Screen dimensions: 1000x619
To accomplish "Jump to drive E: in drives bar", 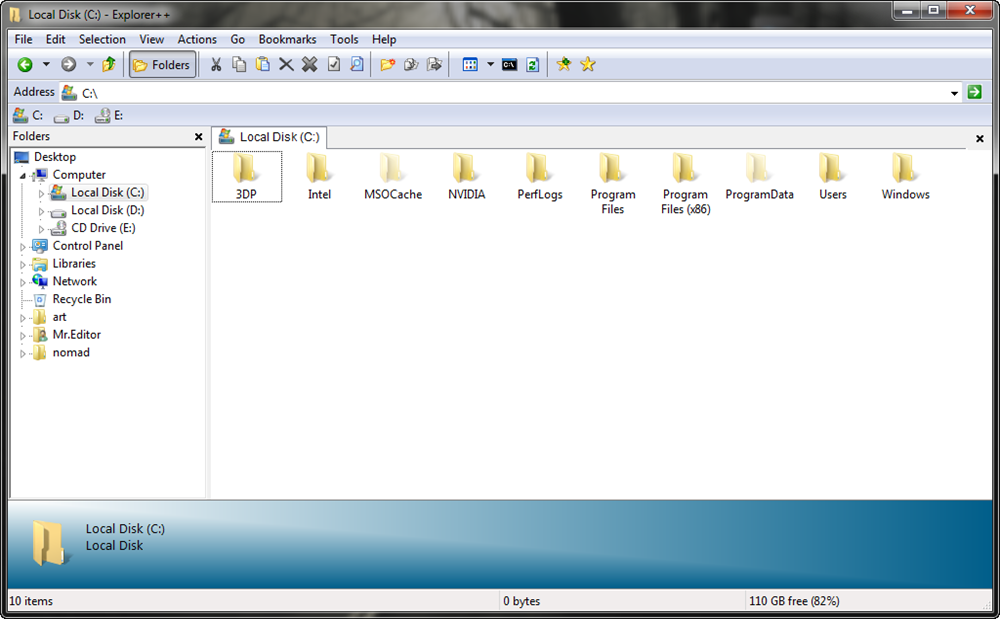I will click(x=109, y=115).
